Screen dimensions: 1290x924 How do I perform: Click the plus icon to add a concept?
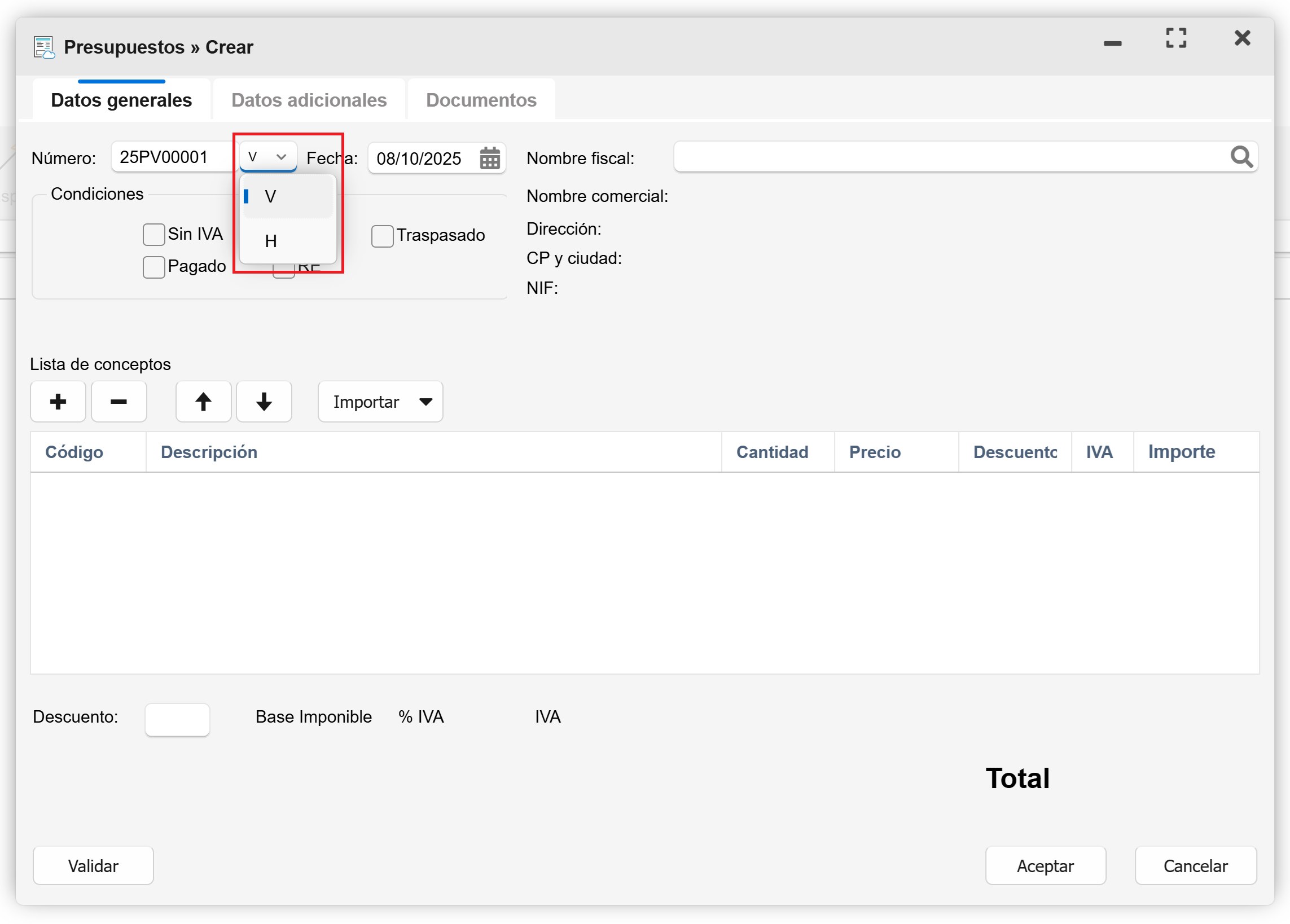pos(58,402)
